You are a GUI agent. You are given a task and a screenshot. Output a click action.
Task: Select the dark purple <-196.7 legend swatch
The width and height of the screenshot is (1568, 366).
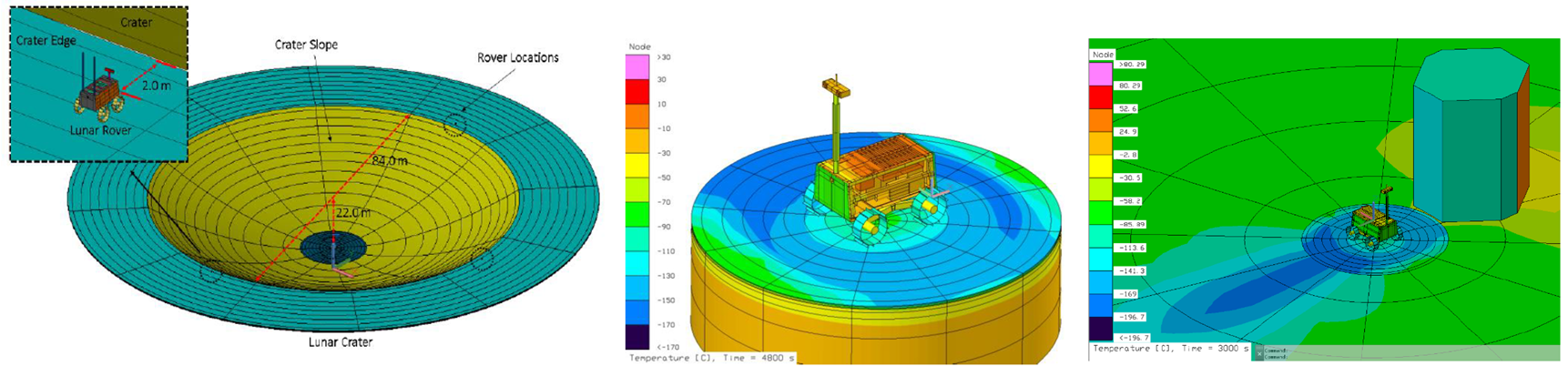point(1100,329)
